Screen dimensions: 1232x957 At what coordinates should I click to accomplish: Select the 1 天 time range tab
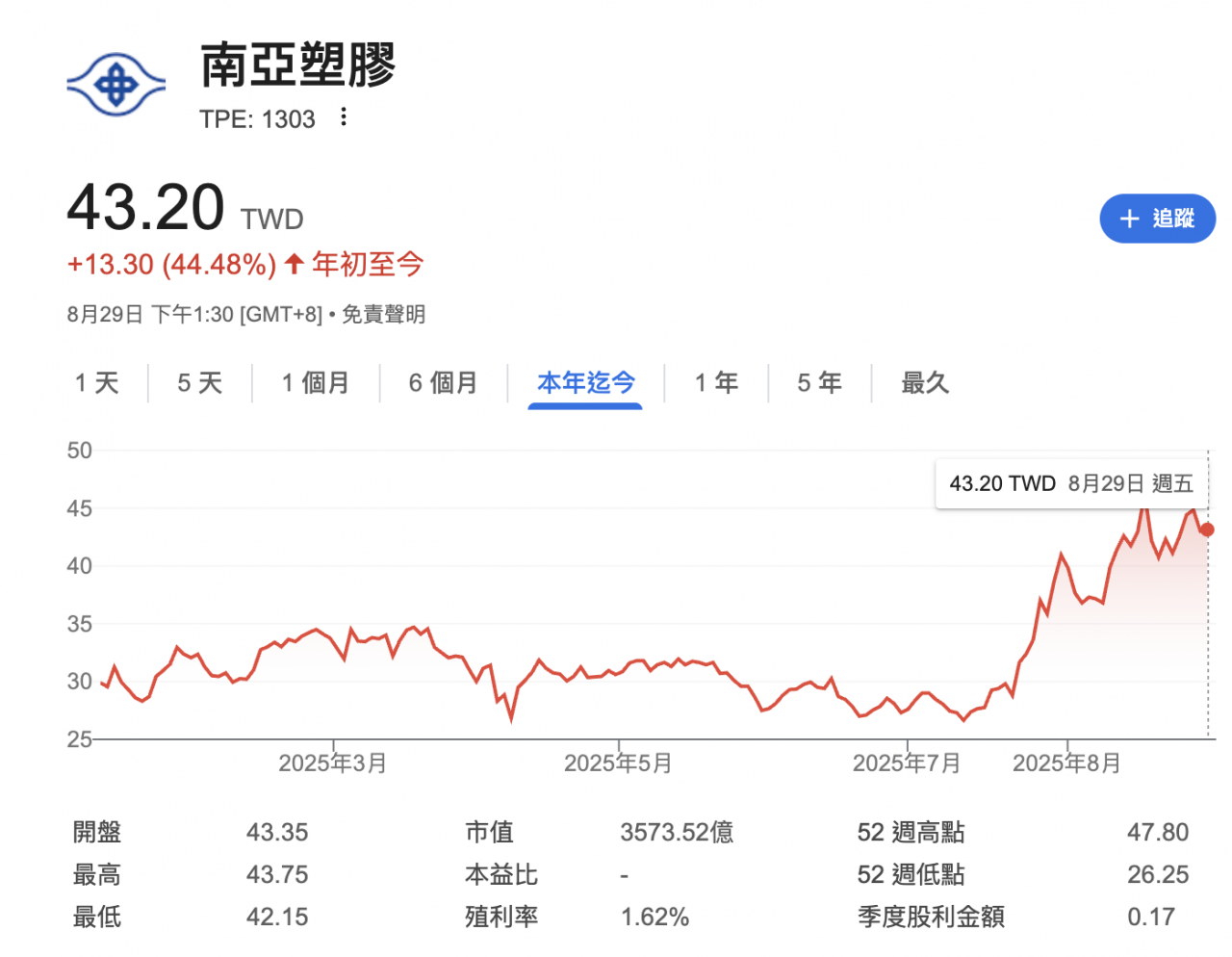click(x=97, y=383)
